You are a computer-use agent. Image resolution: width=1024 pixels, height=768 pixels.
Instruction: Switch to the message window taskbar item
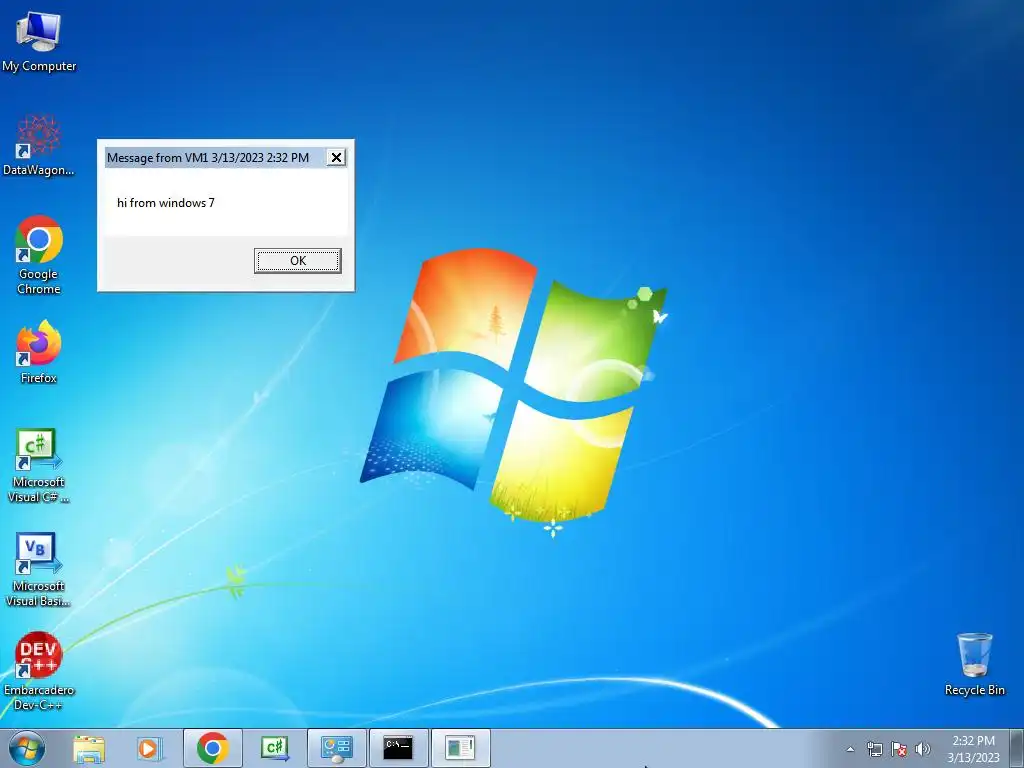coord(460,748)
